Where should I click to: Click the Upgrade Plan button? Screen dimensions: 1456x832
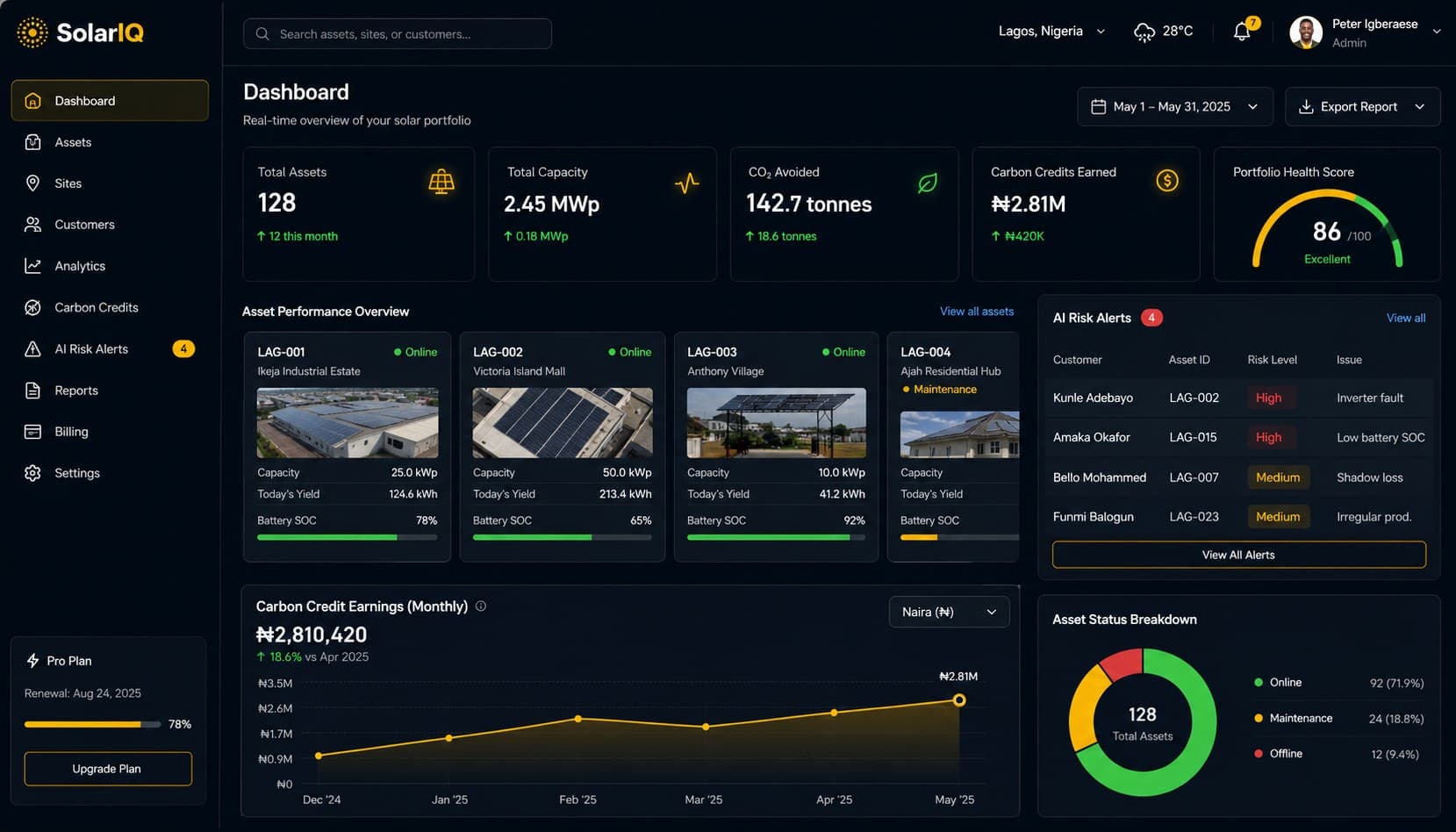coord(108,769)
